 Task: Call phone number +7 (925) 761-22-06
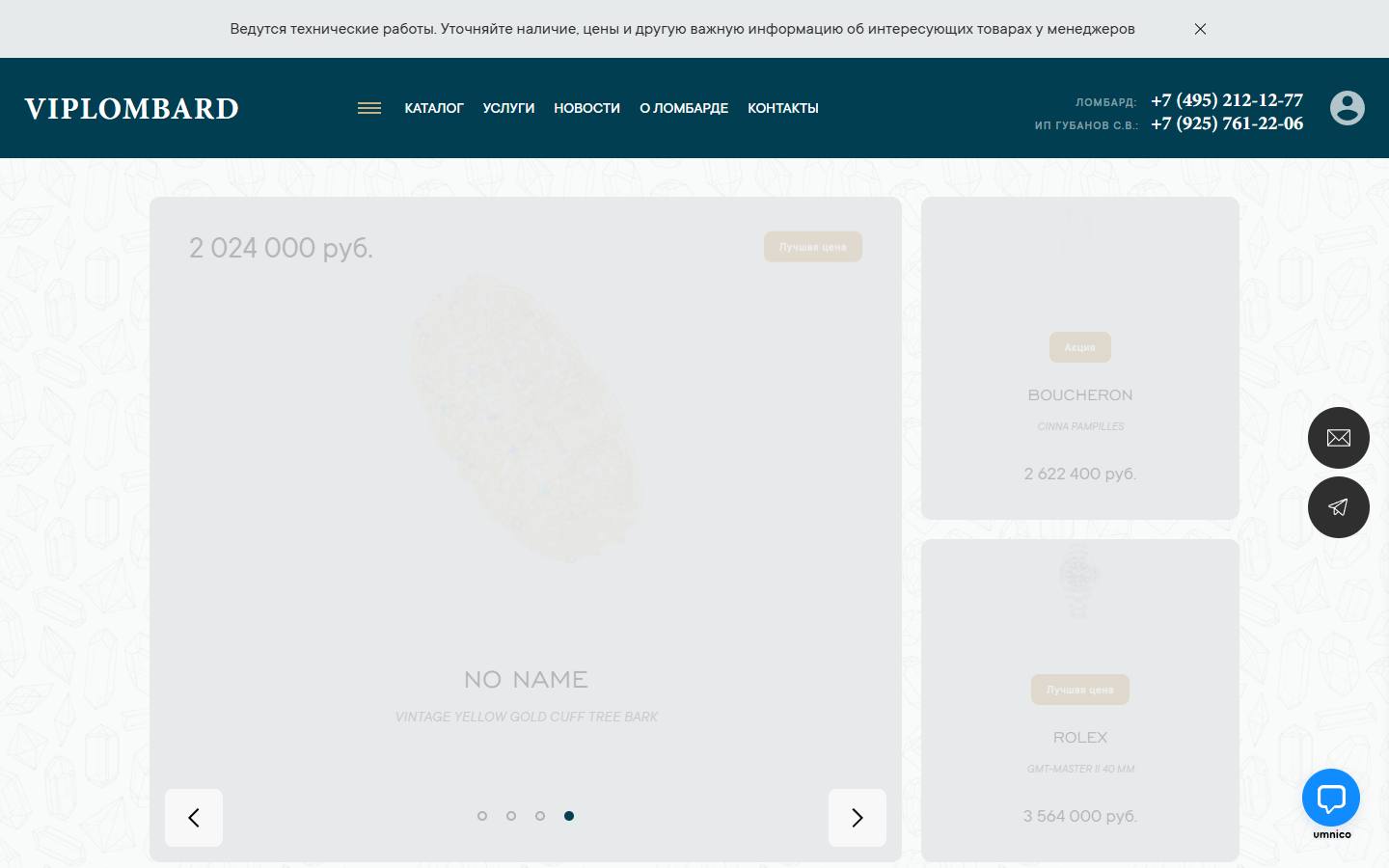tap(1227, 123)
